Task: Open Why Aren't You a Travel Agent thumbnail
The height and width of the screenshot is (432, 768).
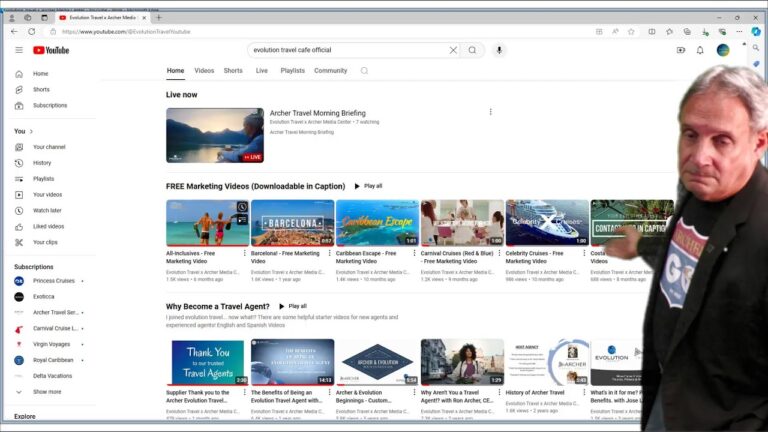Action: tap(462, 362)
